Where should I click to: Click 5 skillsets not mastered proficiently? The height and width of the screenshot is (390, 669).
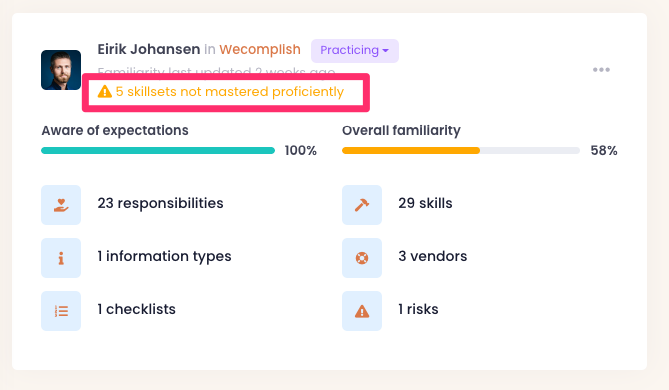(x=230, y=92)
